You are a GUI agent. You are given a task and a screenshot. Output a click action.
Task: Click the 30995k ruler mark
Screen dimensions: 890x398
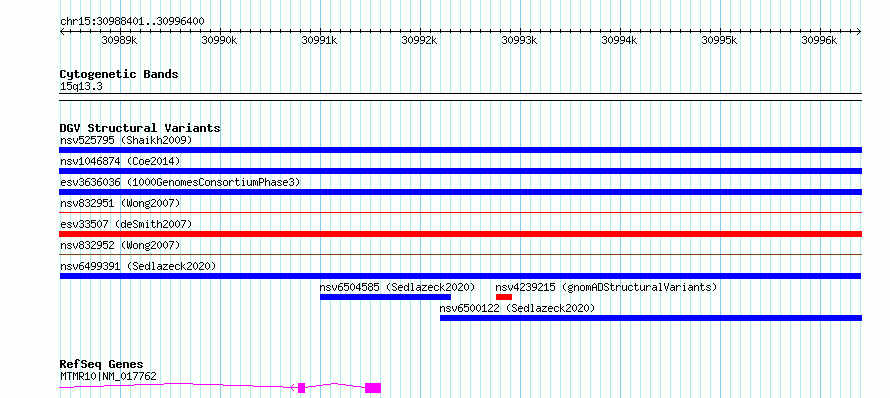pos(720,40)
